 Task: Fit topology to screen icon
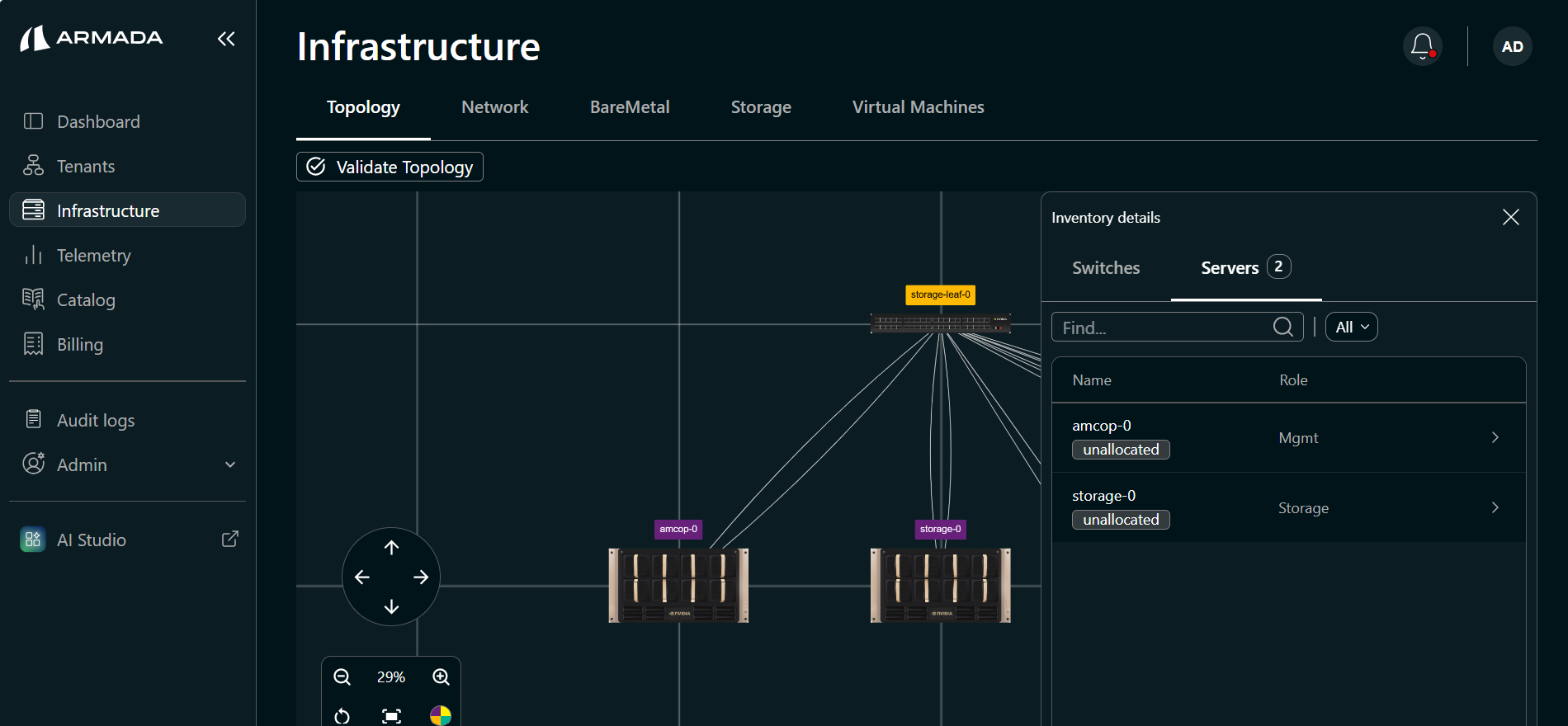click(391, 715)
